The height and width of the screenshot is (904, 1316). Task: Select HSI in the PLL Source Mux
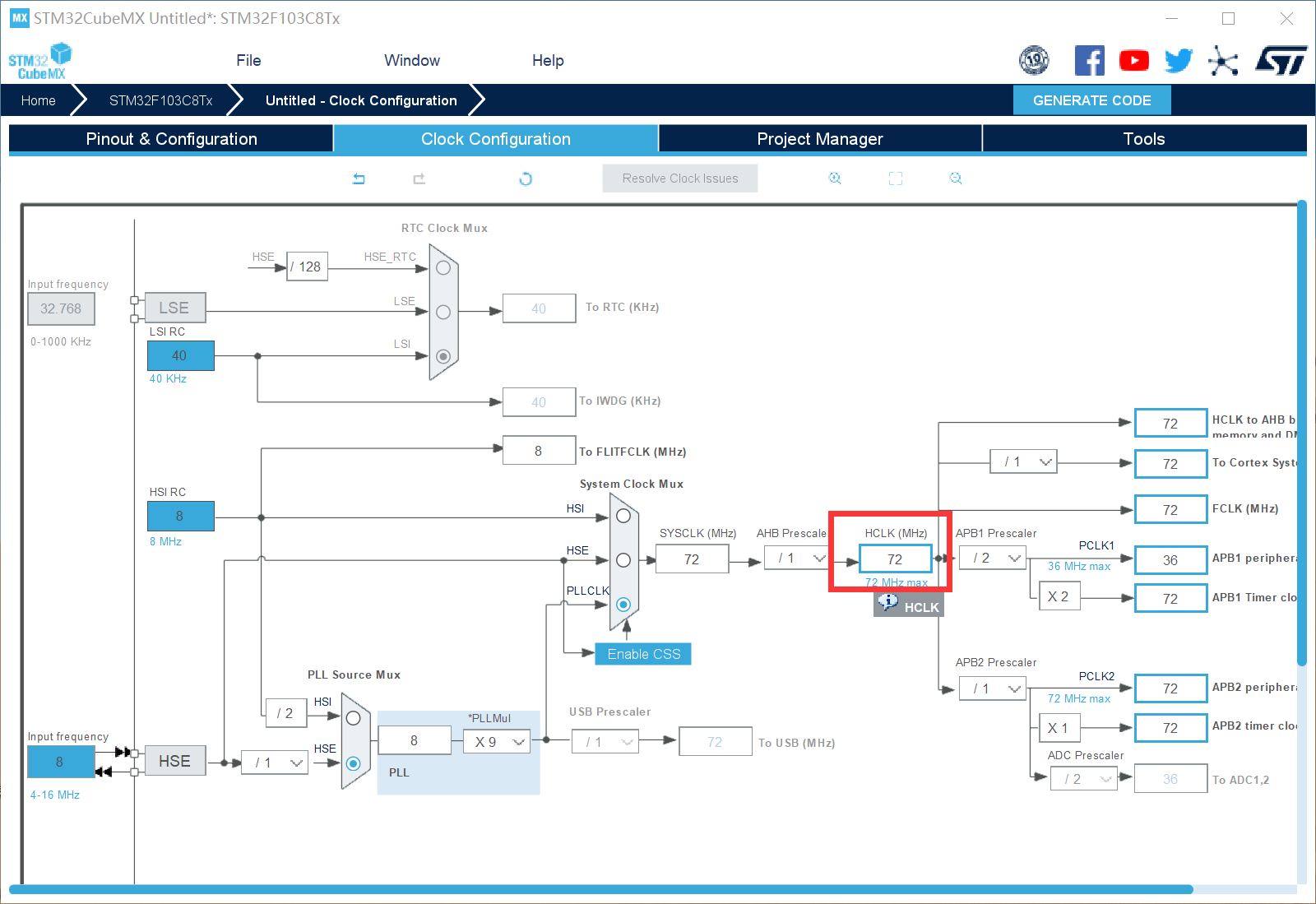pos(354,718)
